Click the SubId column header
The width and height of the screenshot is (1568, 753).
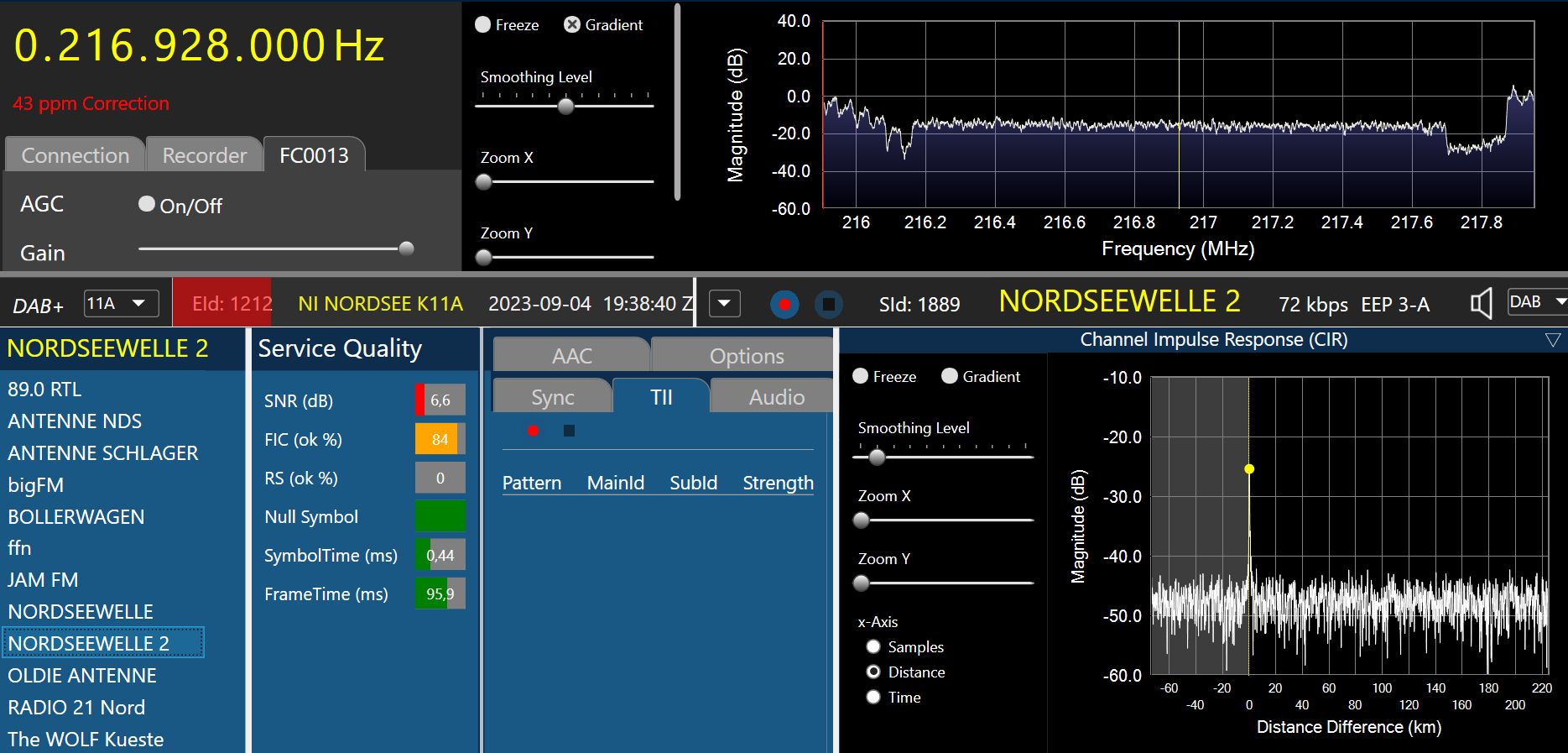[x=693, y=483]
